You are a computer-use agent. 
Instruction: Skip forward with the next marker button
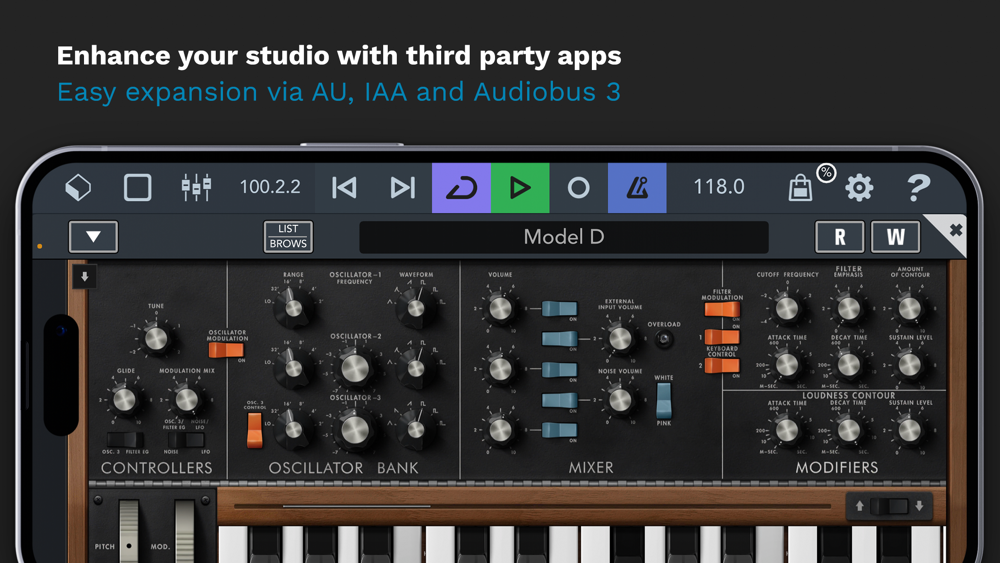(402, 188)
